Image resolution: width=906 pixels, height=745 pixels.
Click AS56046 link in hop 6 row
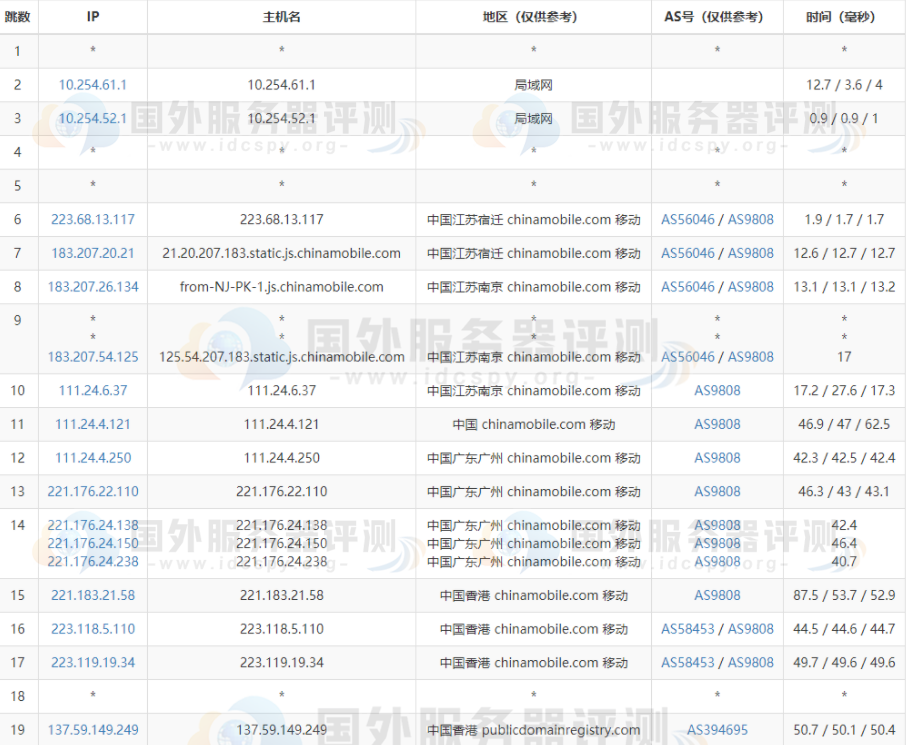[x=688, y=219]
